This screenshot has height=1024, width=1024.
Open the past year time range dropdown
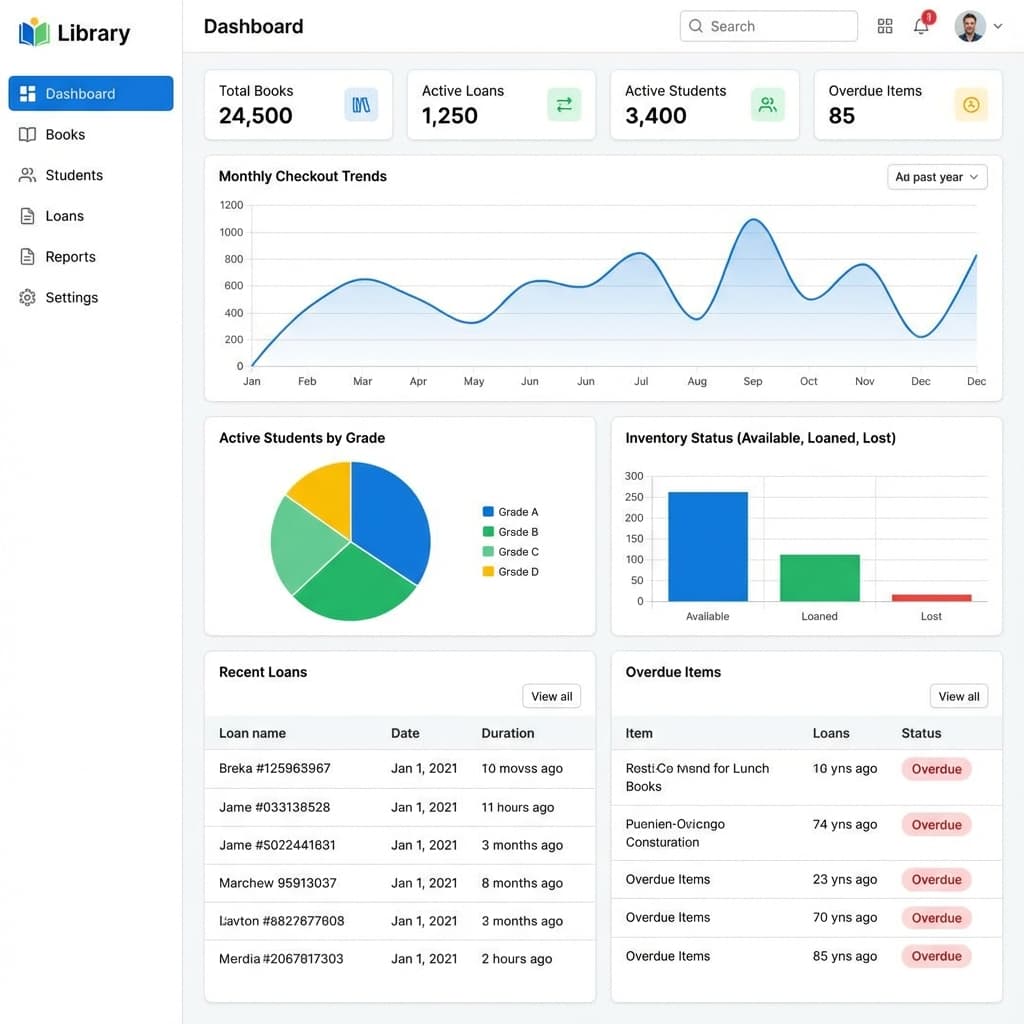pos(937,177)
